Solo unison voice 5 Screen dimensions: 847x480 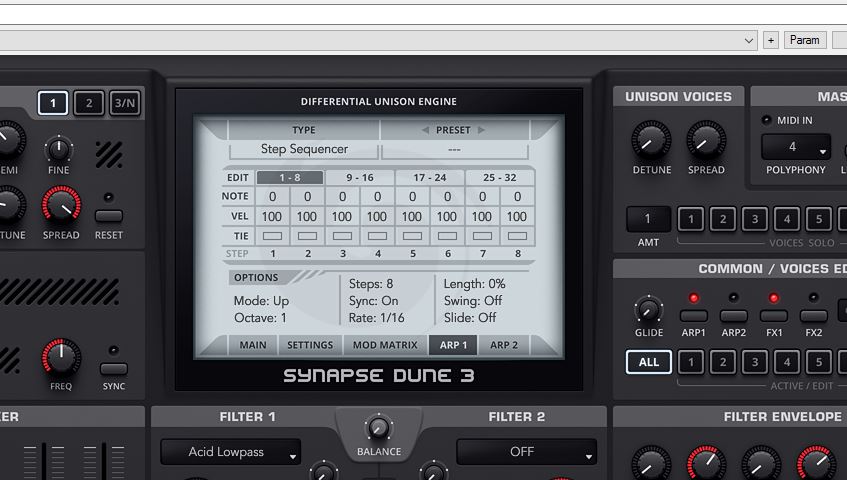click(x=819, y=219)
